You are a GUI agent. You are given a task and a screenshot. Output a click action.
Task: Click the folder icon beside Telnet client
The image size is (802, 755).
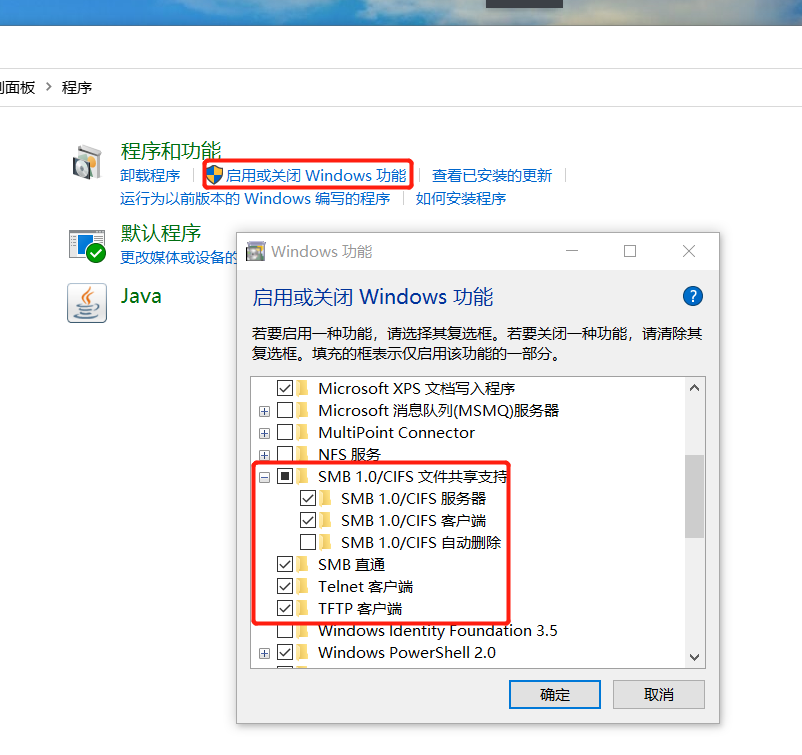click(x=303, y=586)
